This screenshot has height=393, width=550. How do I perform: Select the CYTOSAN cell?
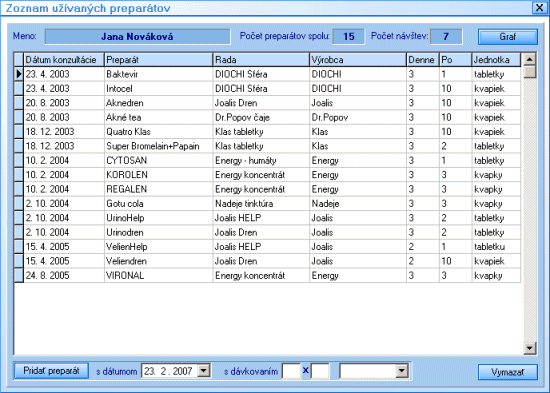click(159, 160)
